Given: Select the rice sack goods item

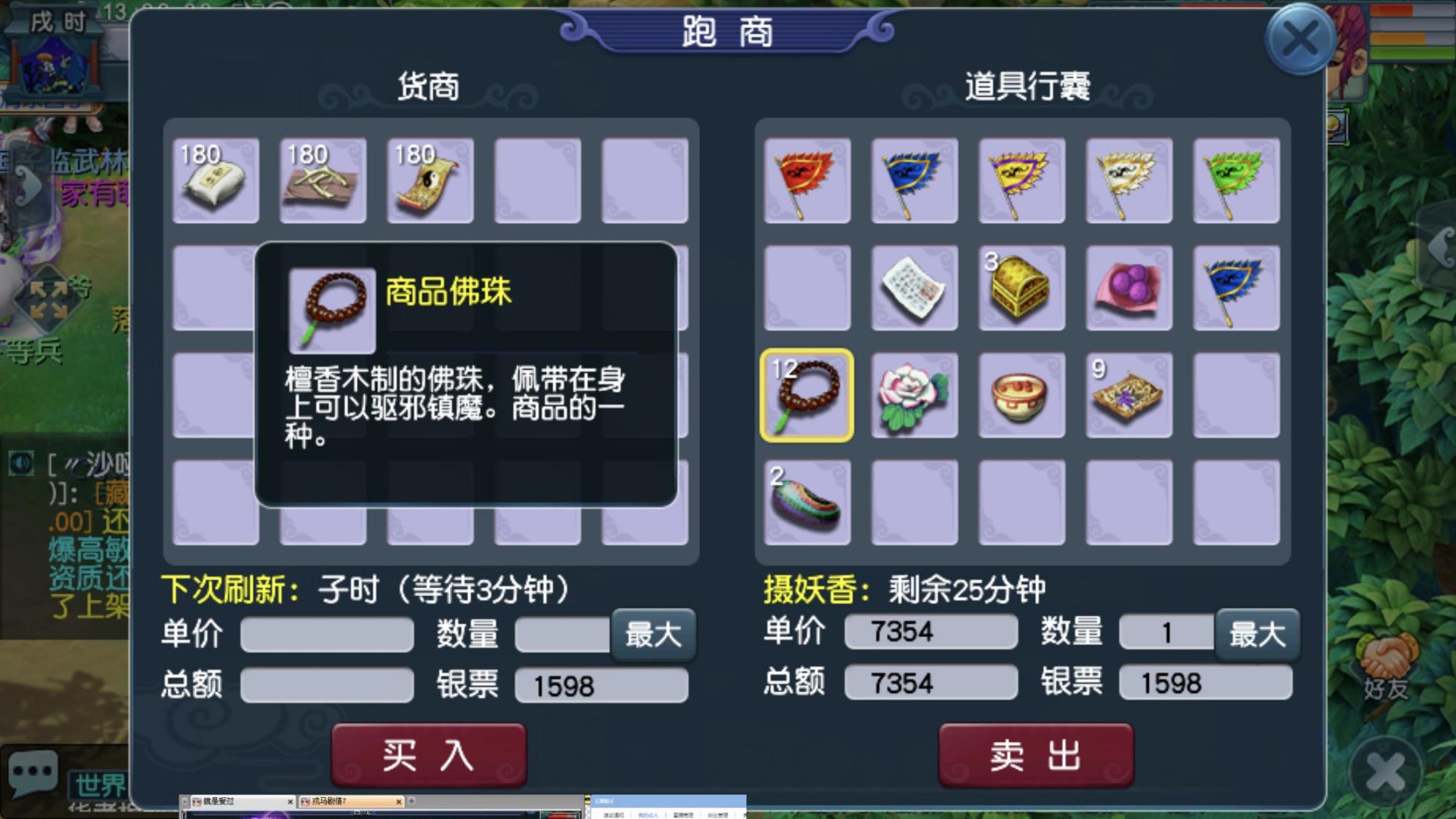Looking at the screenshot, I should point(215,180).
